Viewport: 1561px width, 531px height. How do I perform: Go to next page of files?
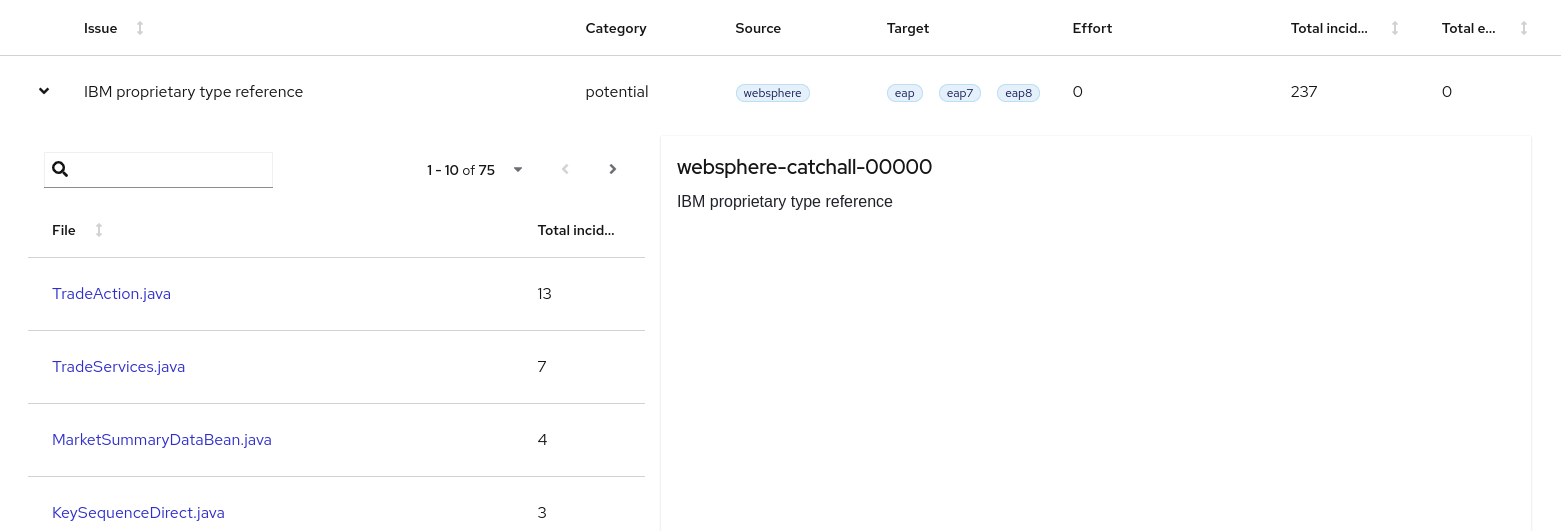613,170
